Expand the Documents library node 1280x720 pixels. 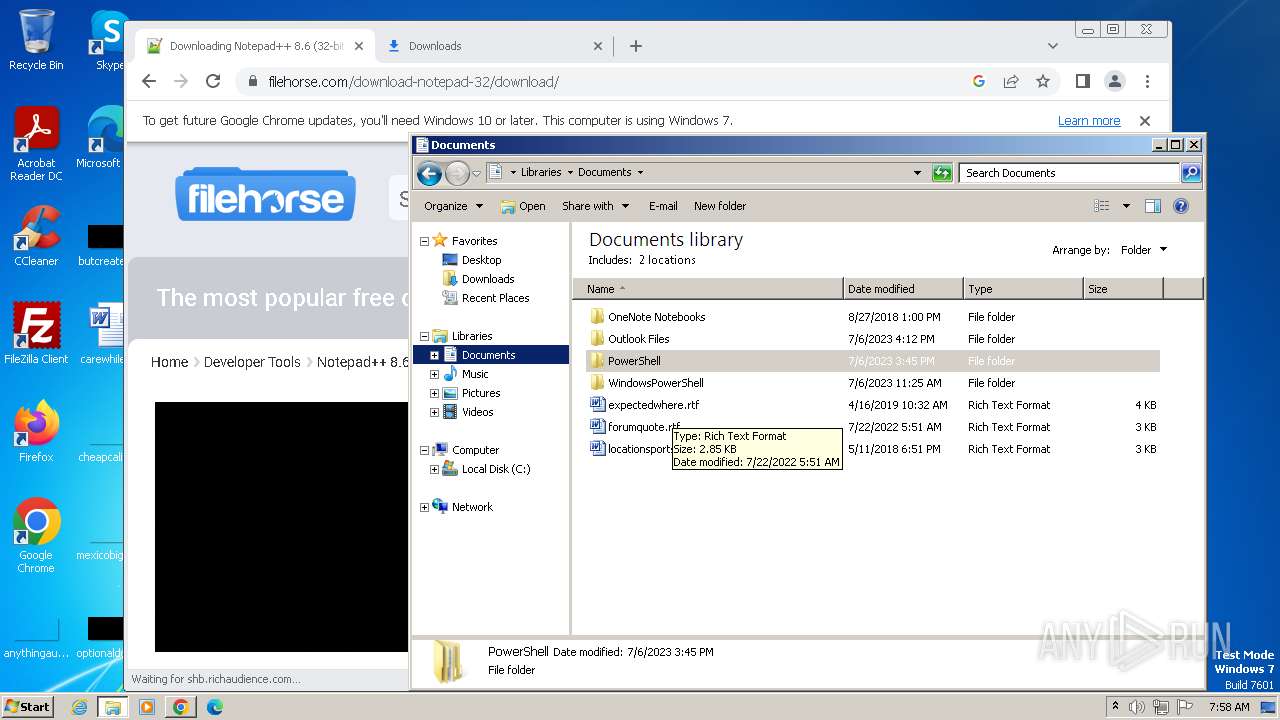click(x=434, y=355)
